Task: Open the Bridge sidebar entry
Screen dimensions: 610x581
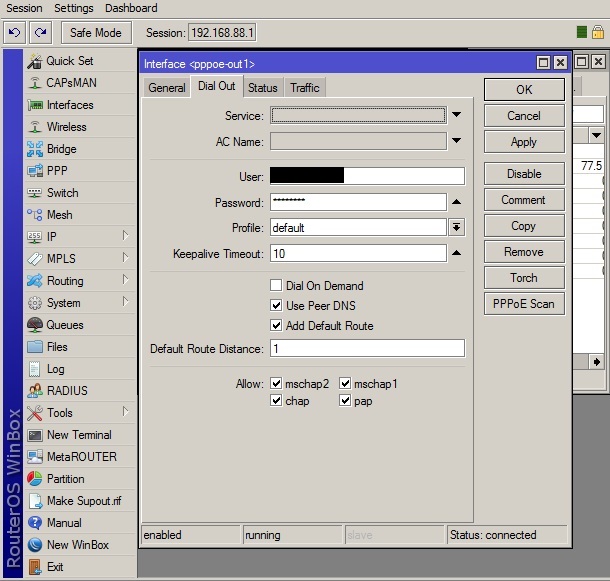Action: (81, 149)
